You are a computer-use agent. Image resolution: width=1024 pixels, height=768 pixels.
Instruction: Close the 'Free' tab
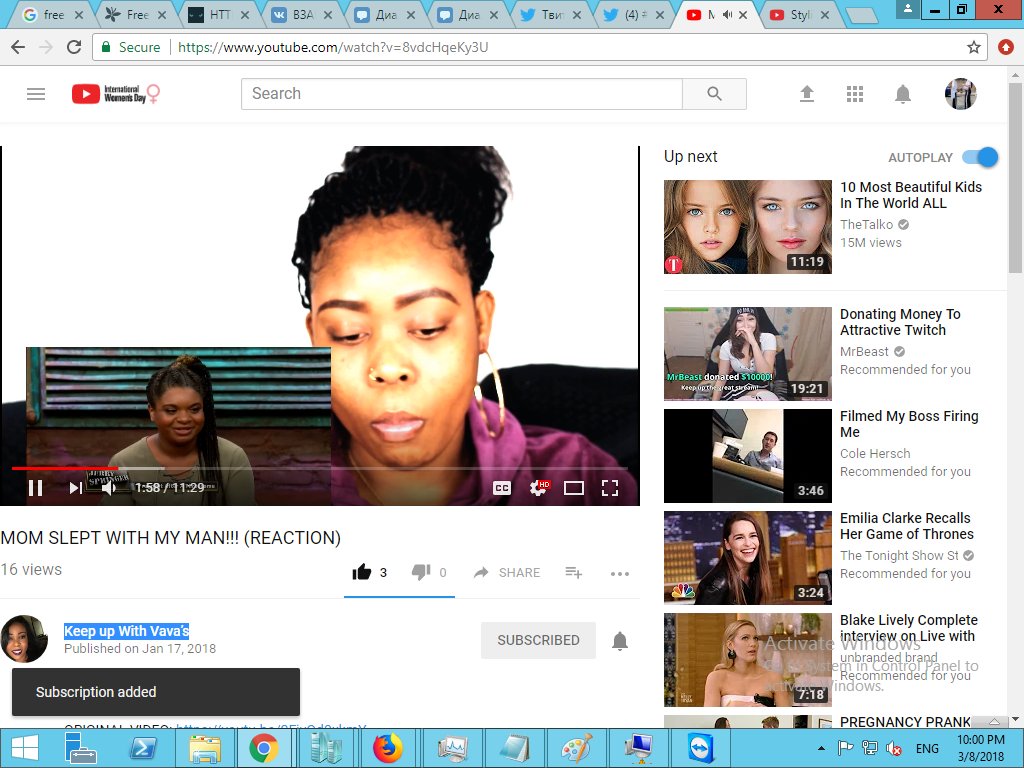[162, 14]
